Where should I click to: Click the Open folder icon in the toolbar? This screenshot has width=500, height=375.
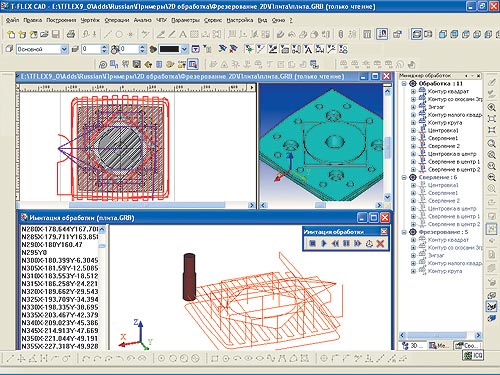(44, 34)
